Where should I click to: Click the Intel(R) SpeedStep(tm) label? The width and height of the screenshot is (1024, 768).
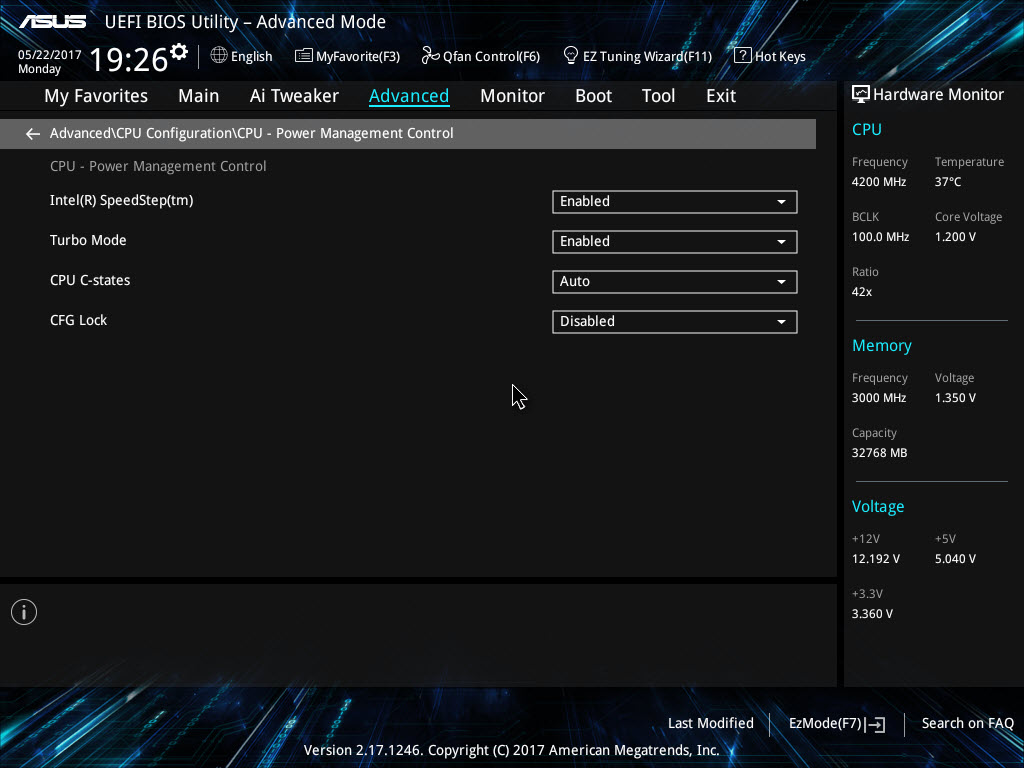121,200
